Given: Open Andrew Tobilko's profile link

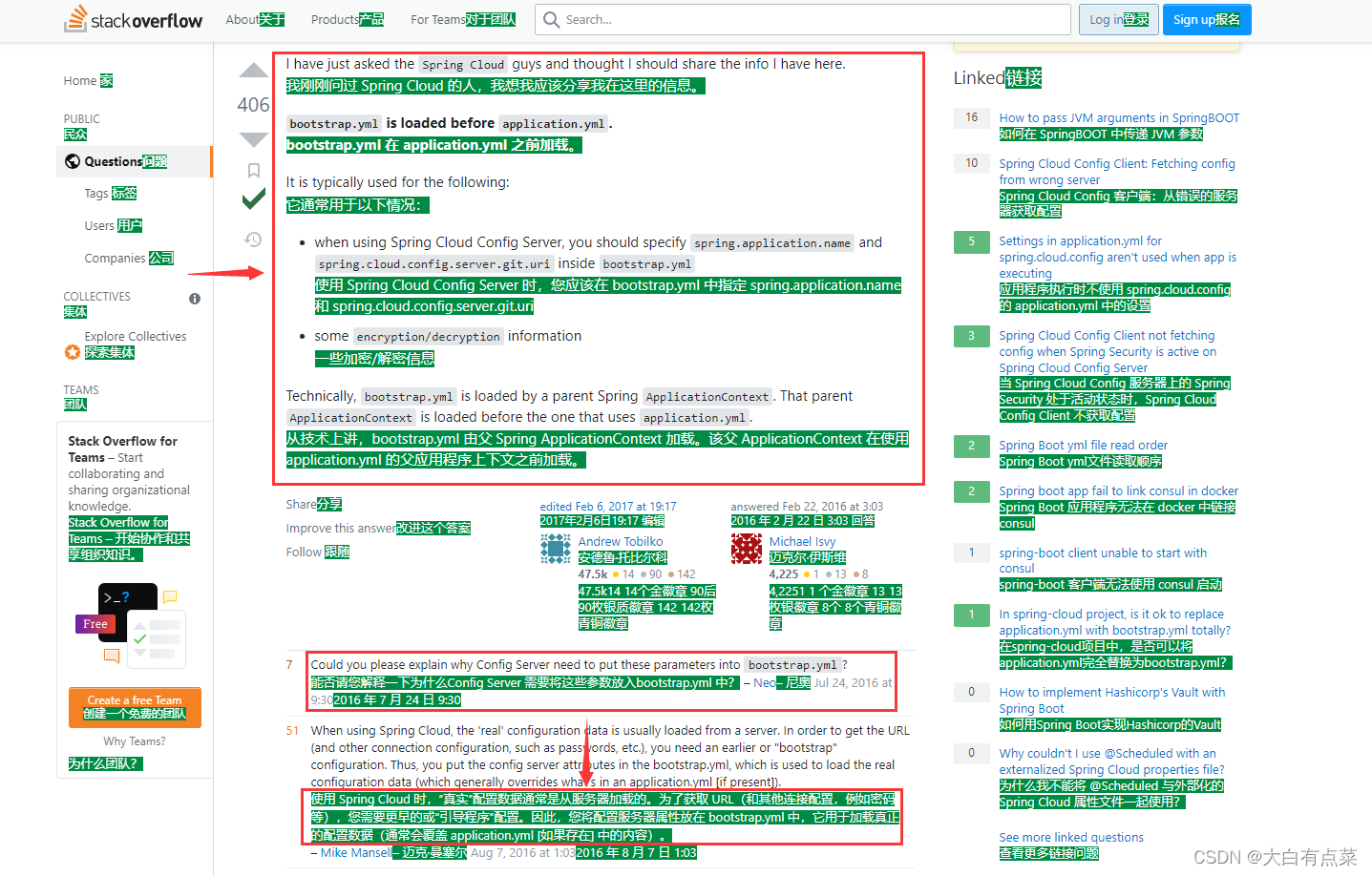Looking at the screenshot, I should [x=621, y=541].
